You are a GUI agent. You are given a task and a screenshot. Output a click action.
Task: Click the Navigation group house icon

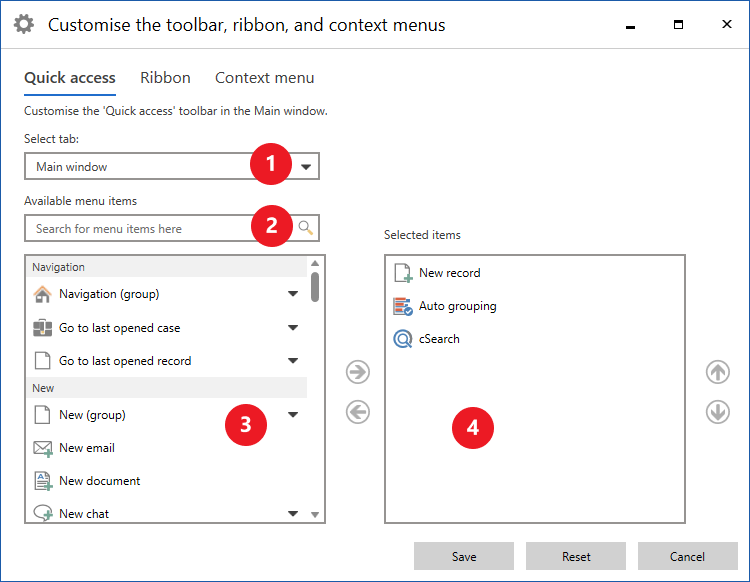[43, 294]
